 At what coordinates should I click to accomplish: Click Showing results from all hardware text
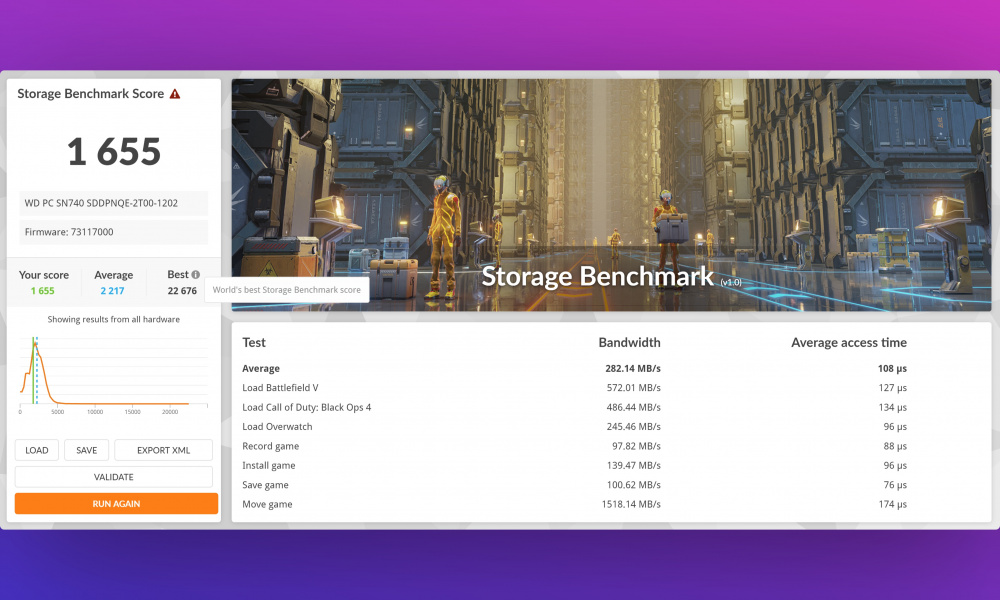114,319
